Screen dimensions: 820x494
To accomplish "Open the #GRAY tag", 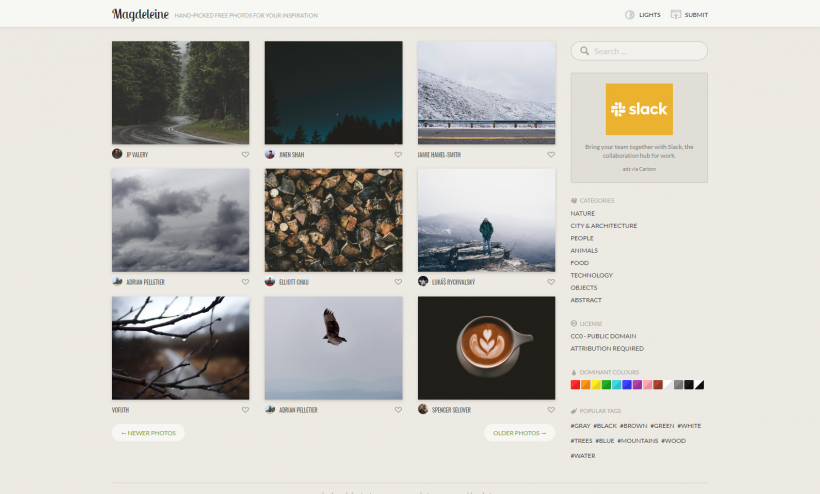I will tap(580, 426).
